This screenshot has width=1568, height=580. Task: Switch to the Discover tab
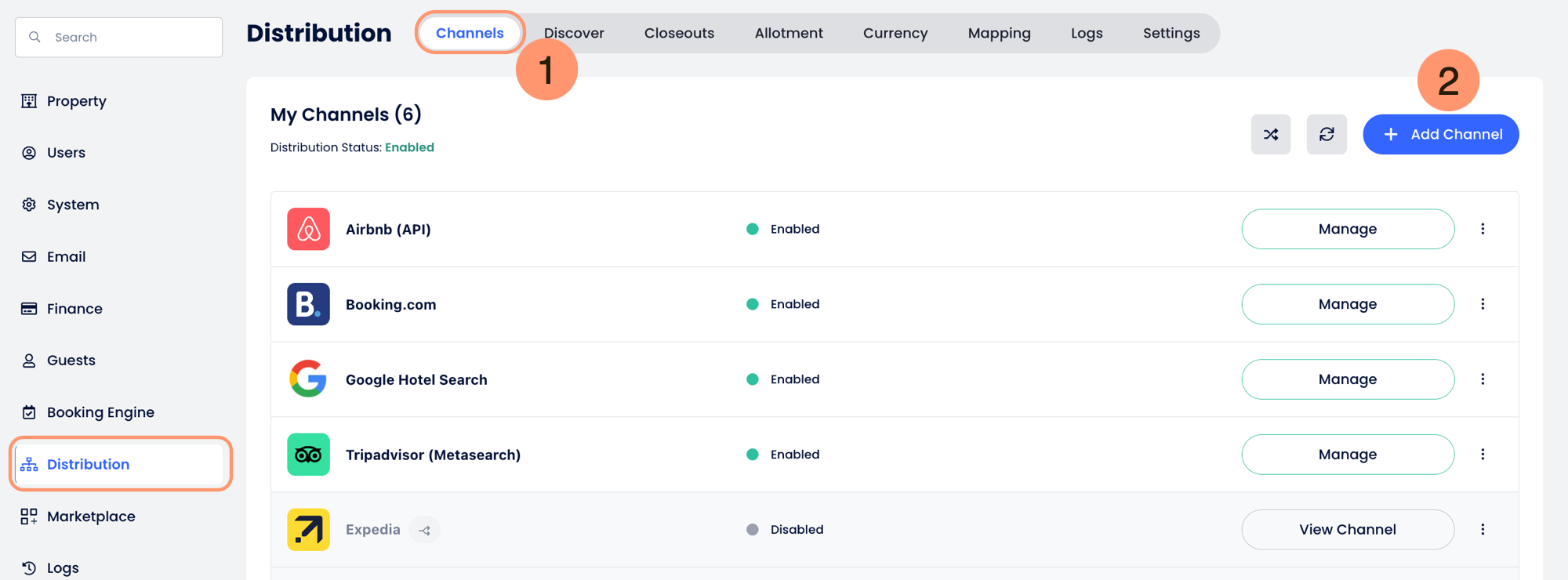(x=574, y=33)
